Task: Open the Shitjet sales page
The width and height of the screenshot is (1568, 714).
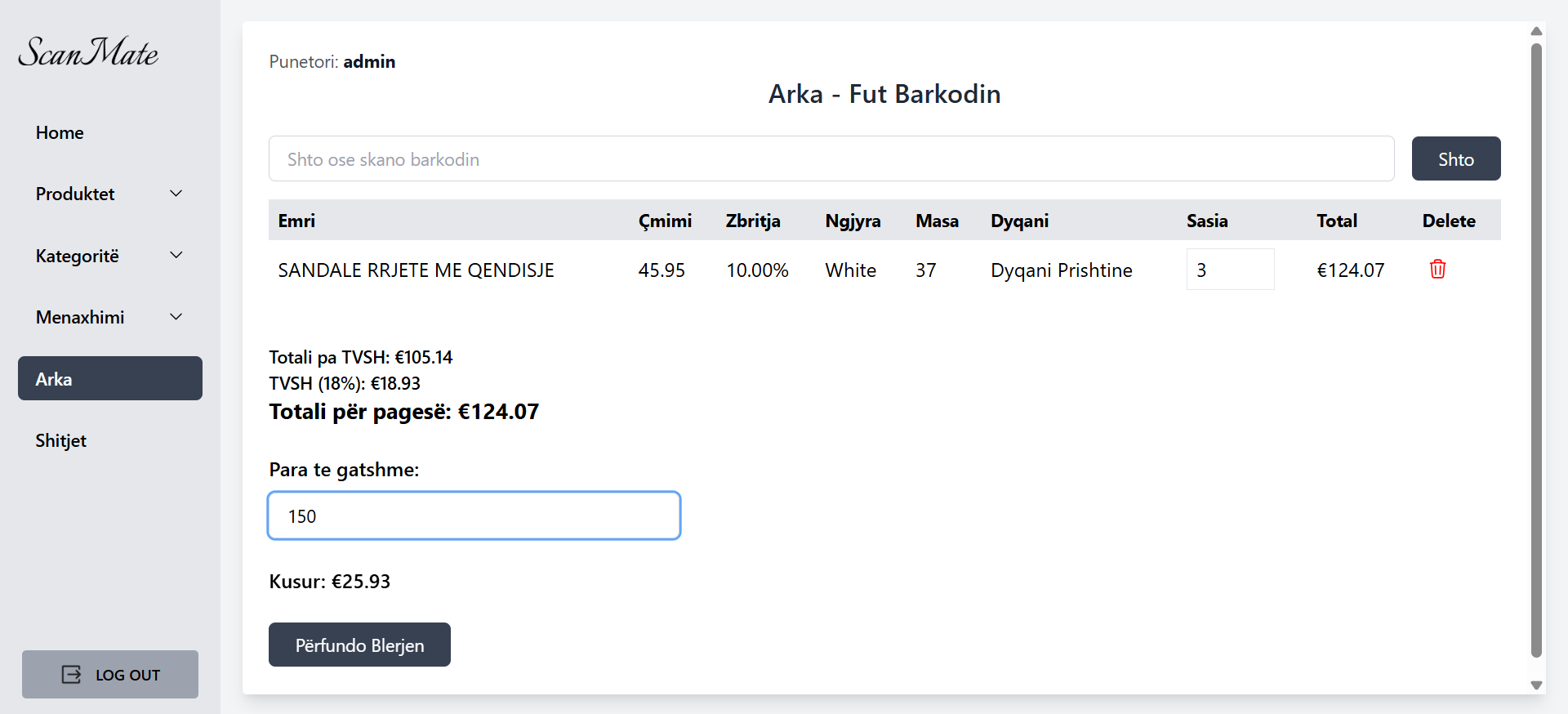Action: pyautogui.click(x=61, y=440)
